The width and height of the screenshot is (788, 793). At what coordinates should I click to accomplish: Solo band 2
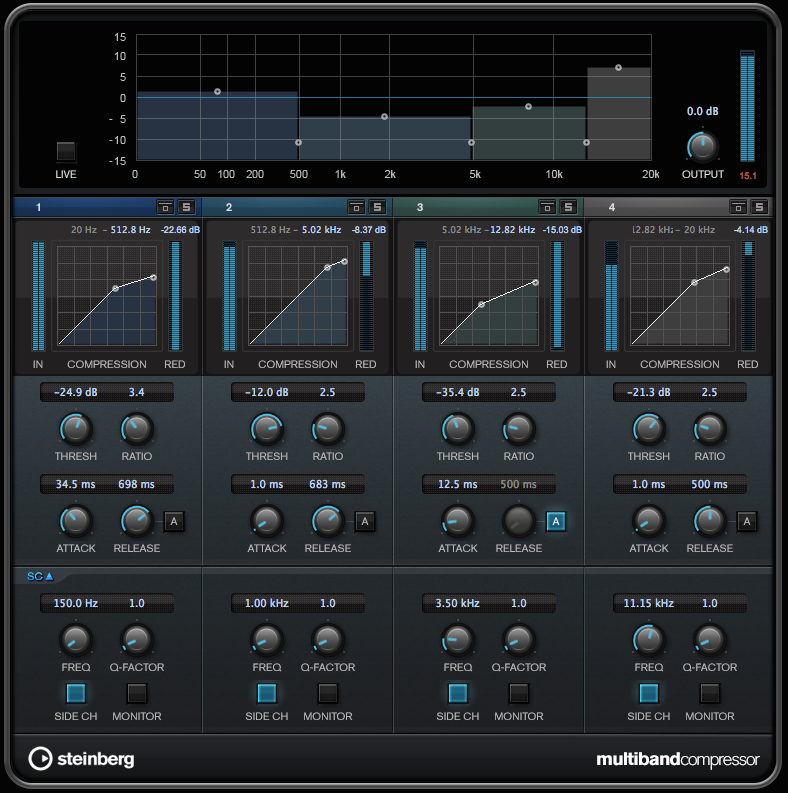point(377,207)
